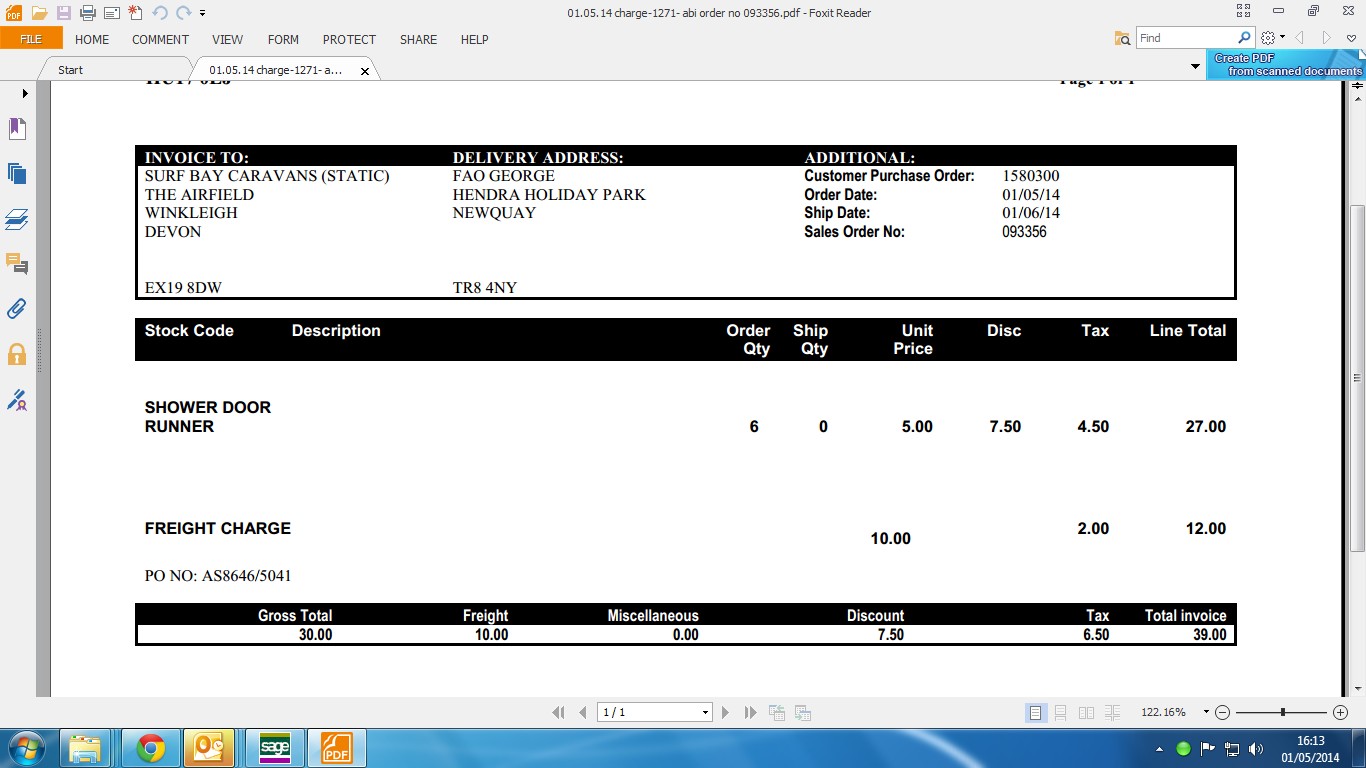Open the HELP ribbon tab
The height and width of the screenshot is (768, 1366).
pyautogui.click(x=474, y=39)
